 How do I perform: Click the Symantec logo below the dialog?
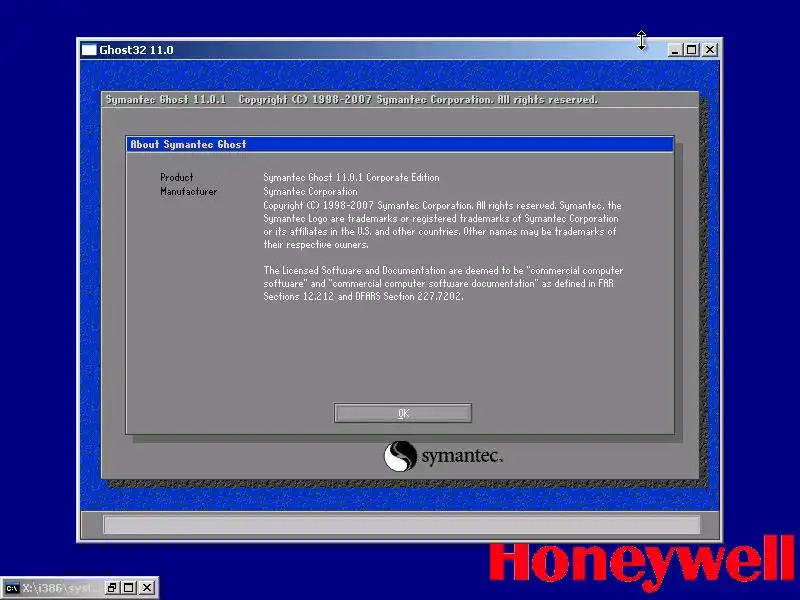click(443, 456)
